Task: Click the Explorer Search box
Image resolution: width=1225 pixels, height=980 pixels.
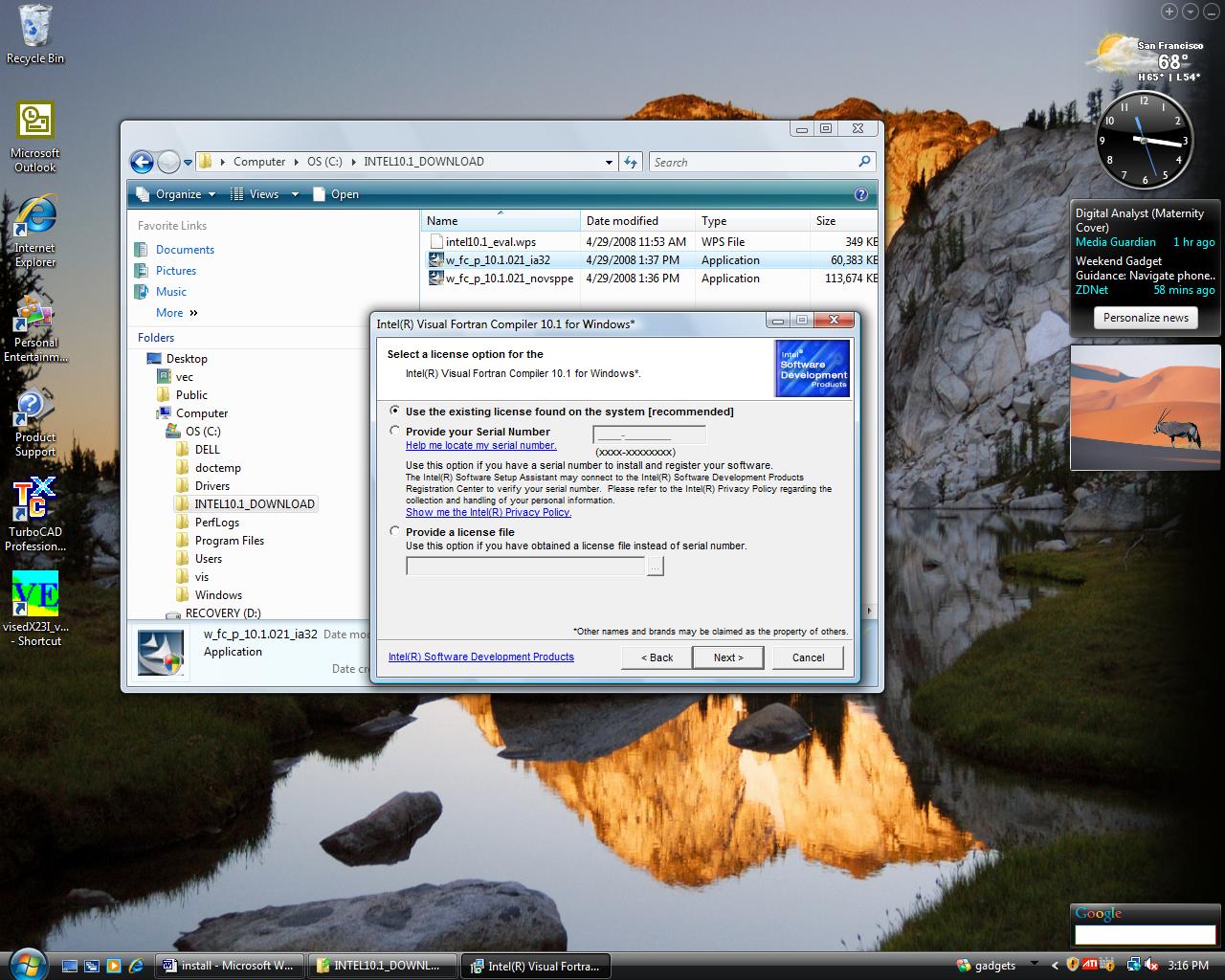Action: tap(763, 162)
